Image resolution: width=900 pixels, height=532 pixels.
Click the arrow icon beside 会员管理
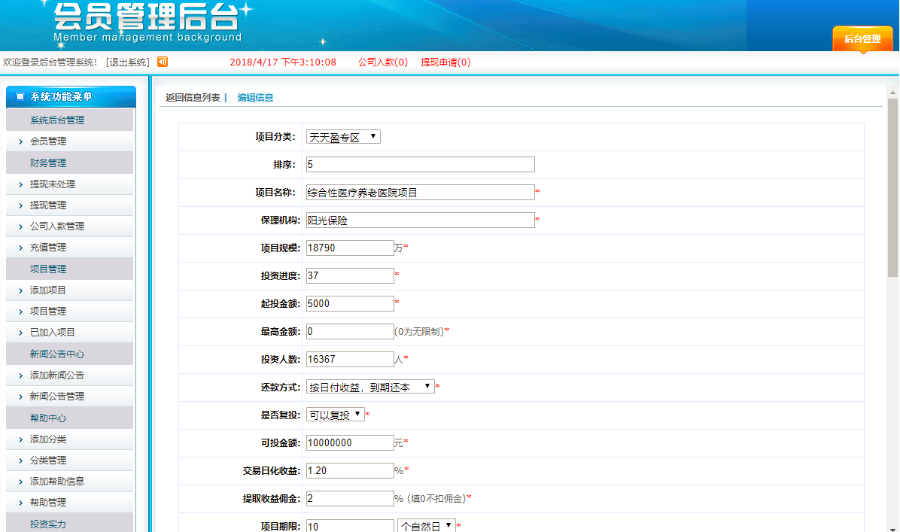click(21, 142)
